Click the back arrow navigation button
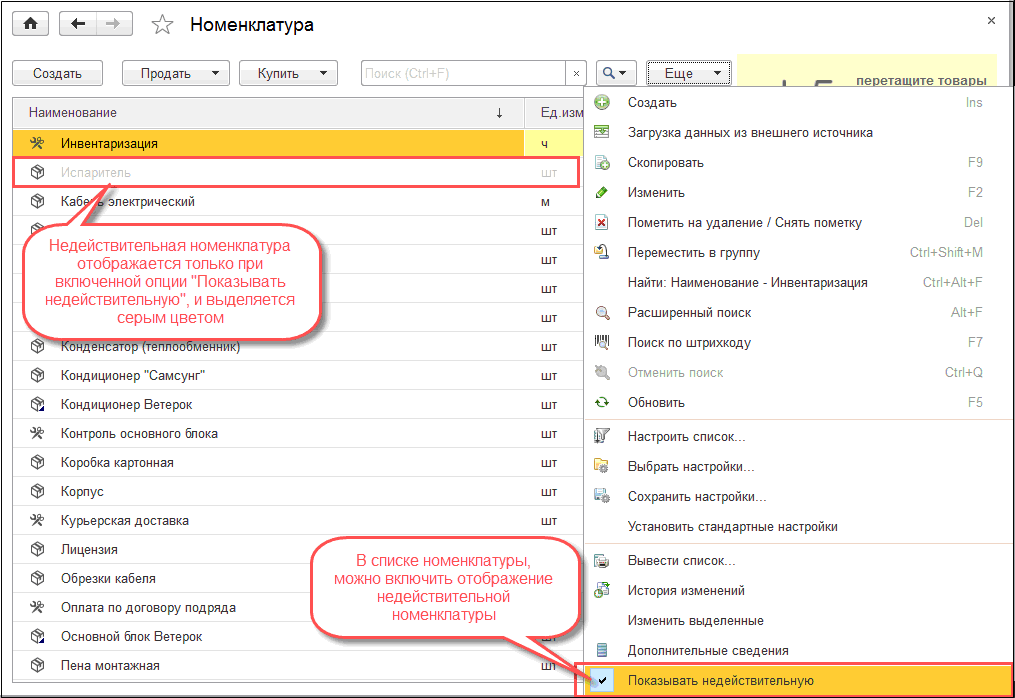The height and width of the screenshot is (698, 1015). [x=79, y=24]
